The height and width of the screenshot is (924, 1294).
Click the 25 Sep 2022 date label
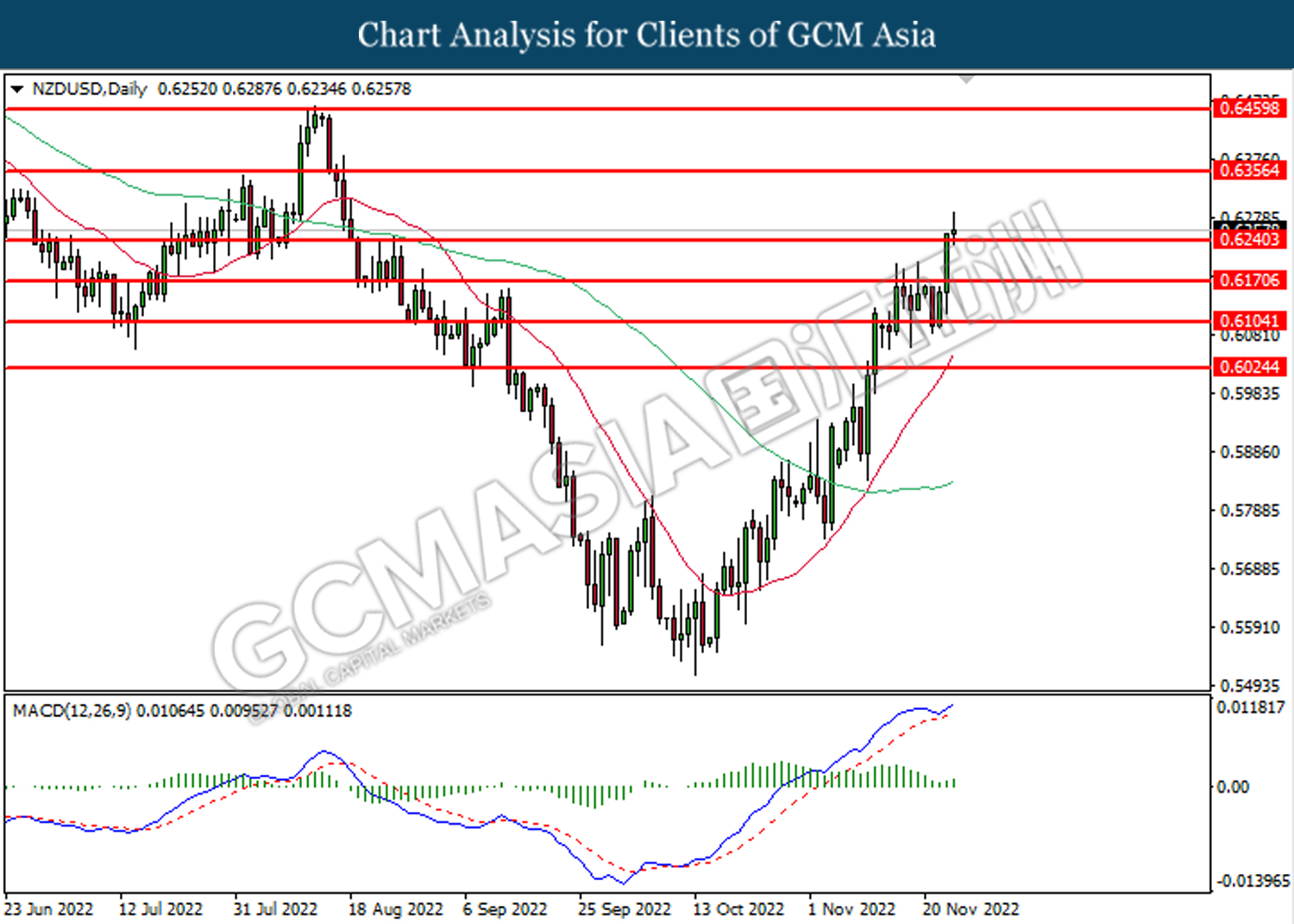pyautogui.click(x=624, y=909)
